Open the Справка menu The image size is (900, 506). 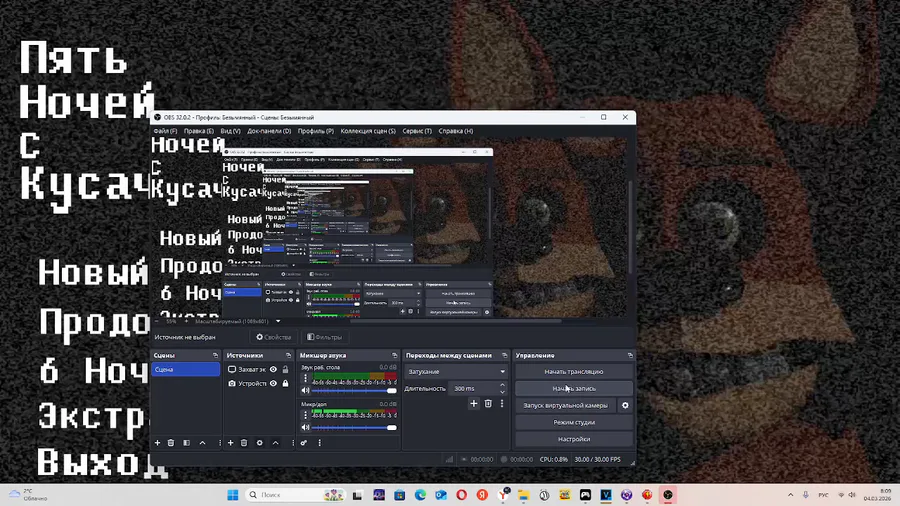coord(456,131)
